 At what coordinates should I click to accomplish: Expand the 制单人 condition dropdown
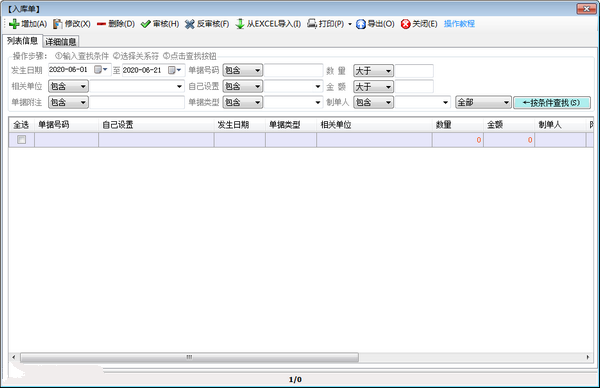tap(373, 102)
